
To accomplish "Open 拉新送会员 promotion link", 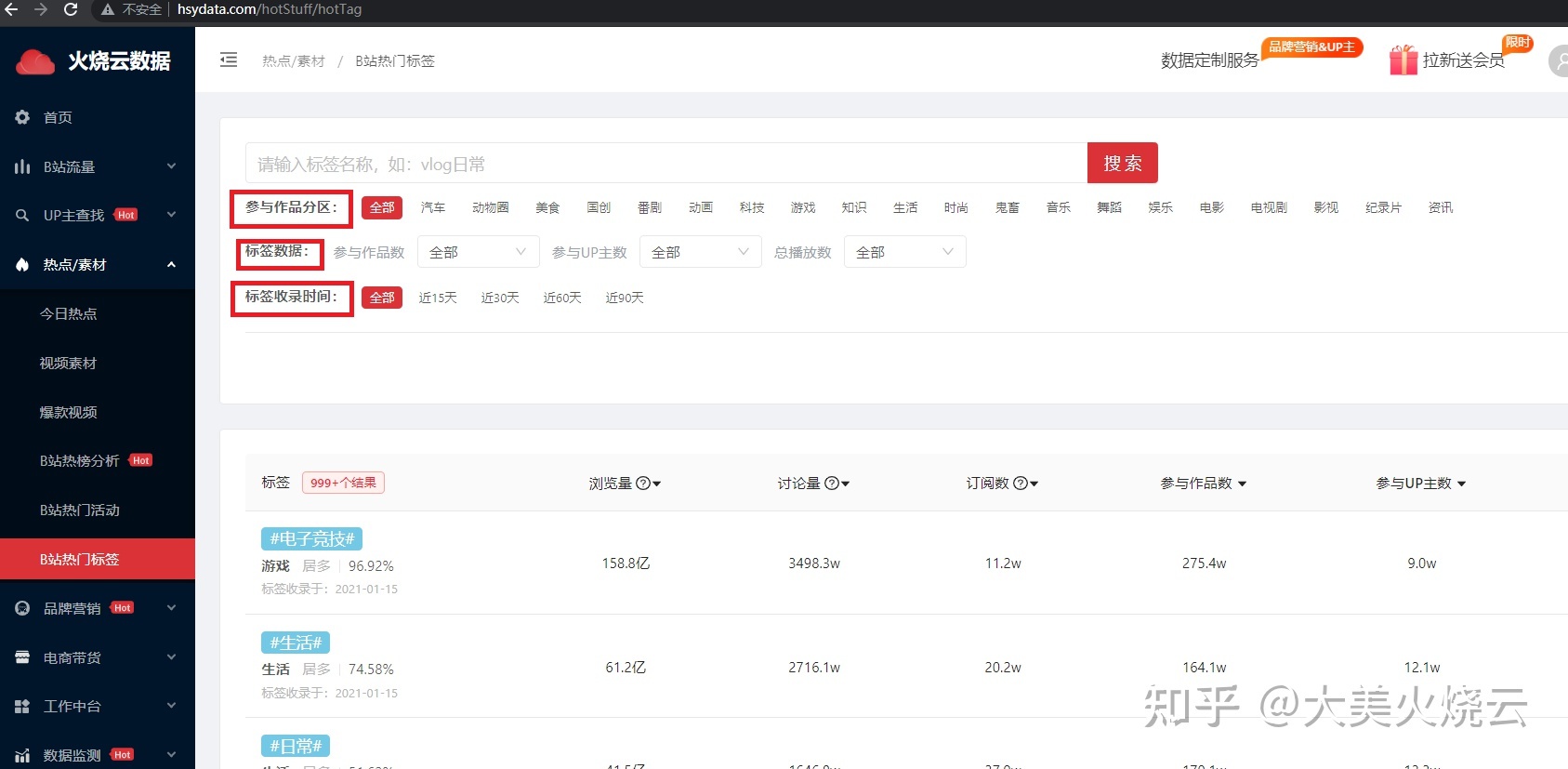I will coord(1464,60).
